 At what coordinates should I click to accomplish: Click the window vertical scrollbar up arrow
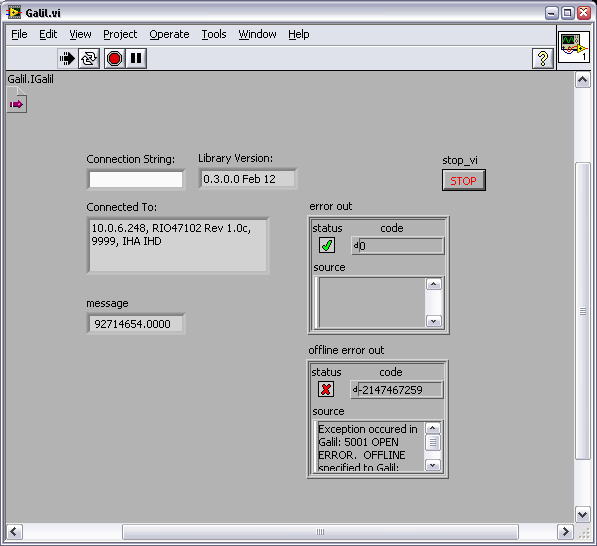583,80
